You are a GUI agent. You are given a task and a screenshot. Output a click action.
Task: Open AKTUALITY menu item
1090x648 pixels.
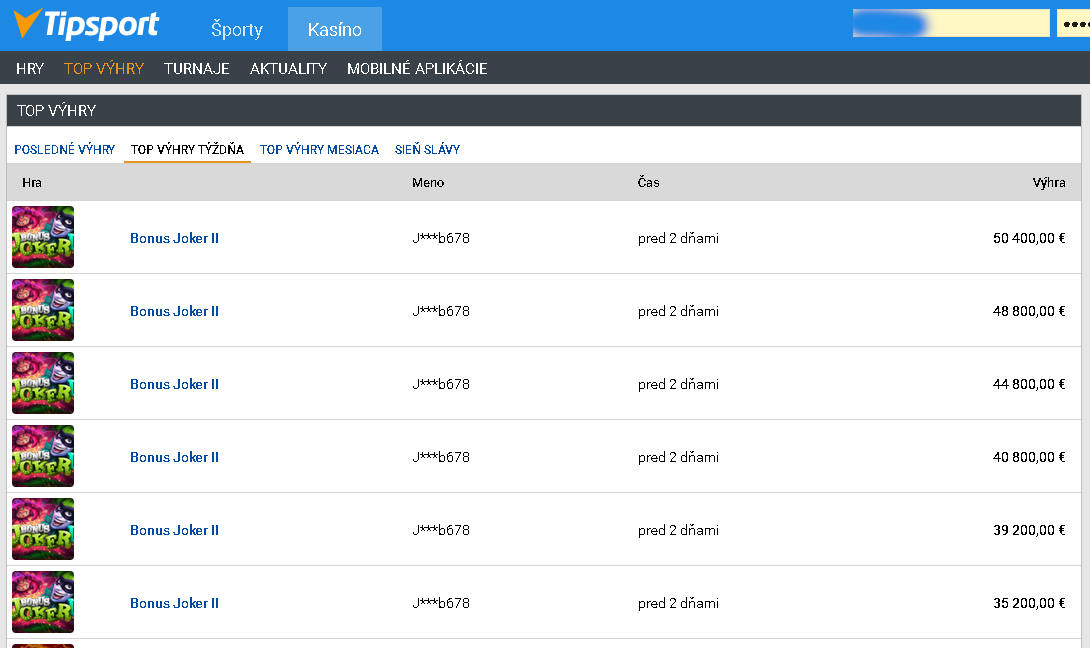(x=288, y=68)
